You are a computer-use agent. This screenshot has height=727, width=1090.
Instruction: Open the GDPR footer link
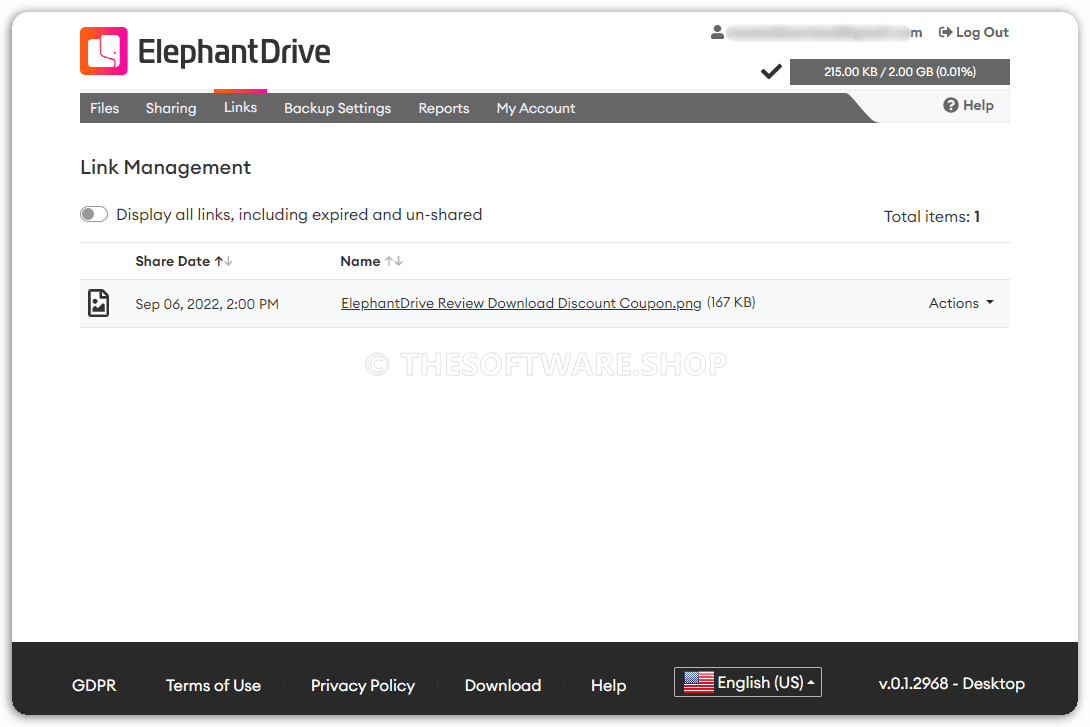coord(94,685)
